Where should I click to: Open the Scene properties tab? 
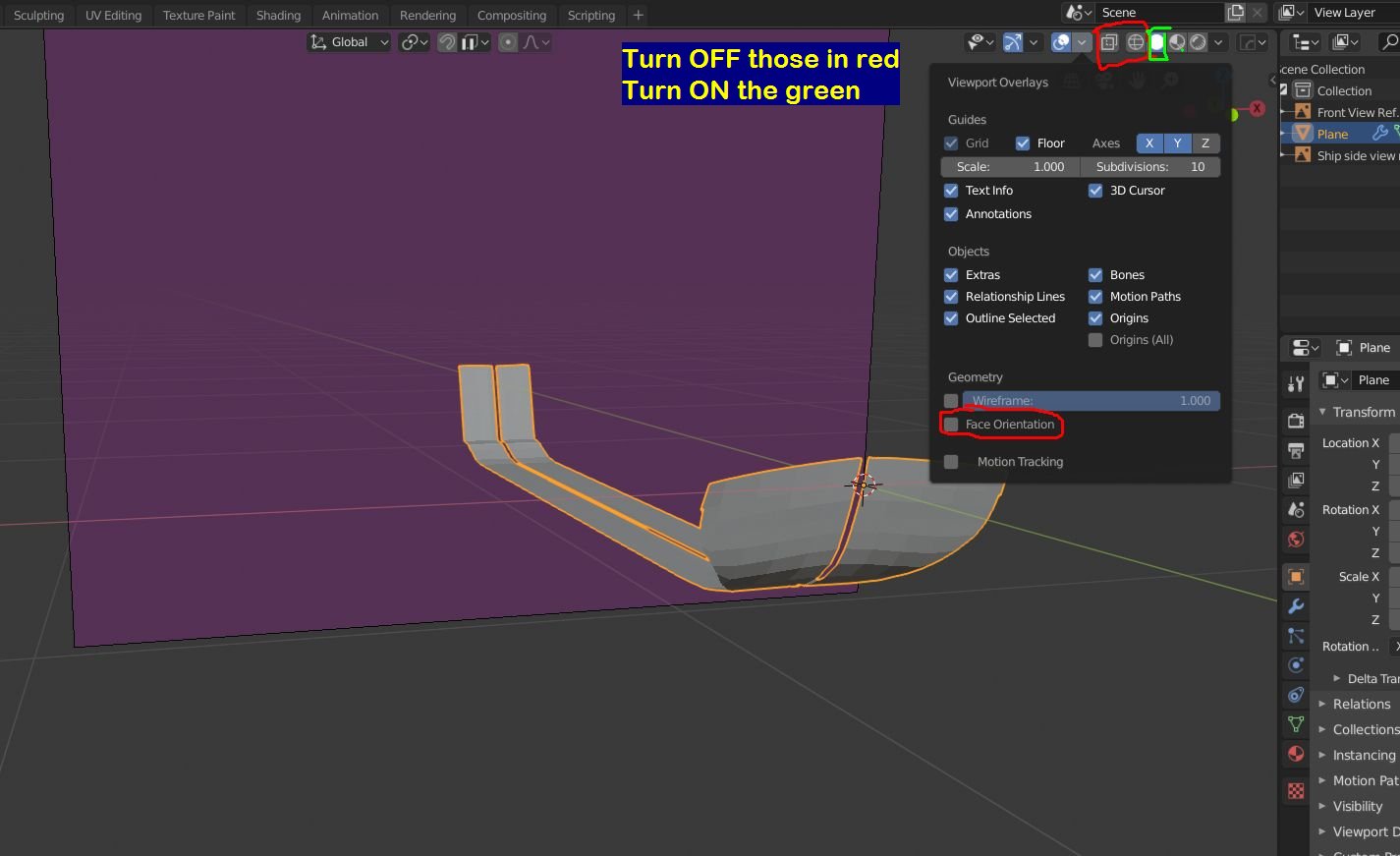(x=1296, y=509)
